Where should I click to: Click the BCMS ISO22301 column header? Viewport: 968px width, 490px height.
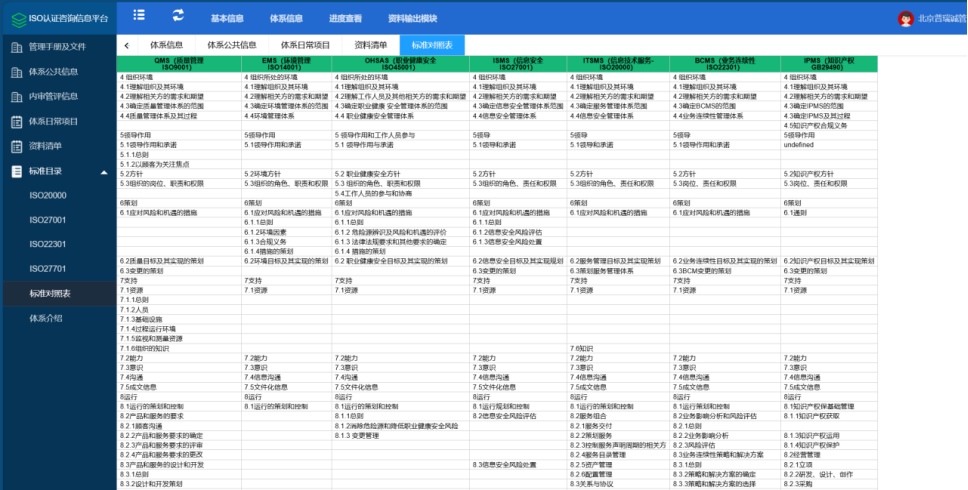tap(725, 64)
